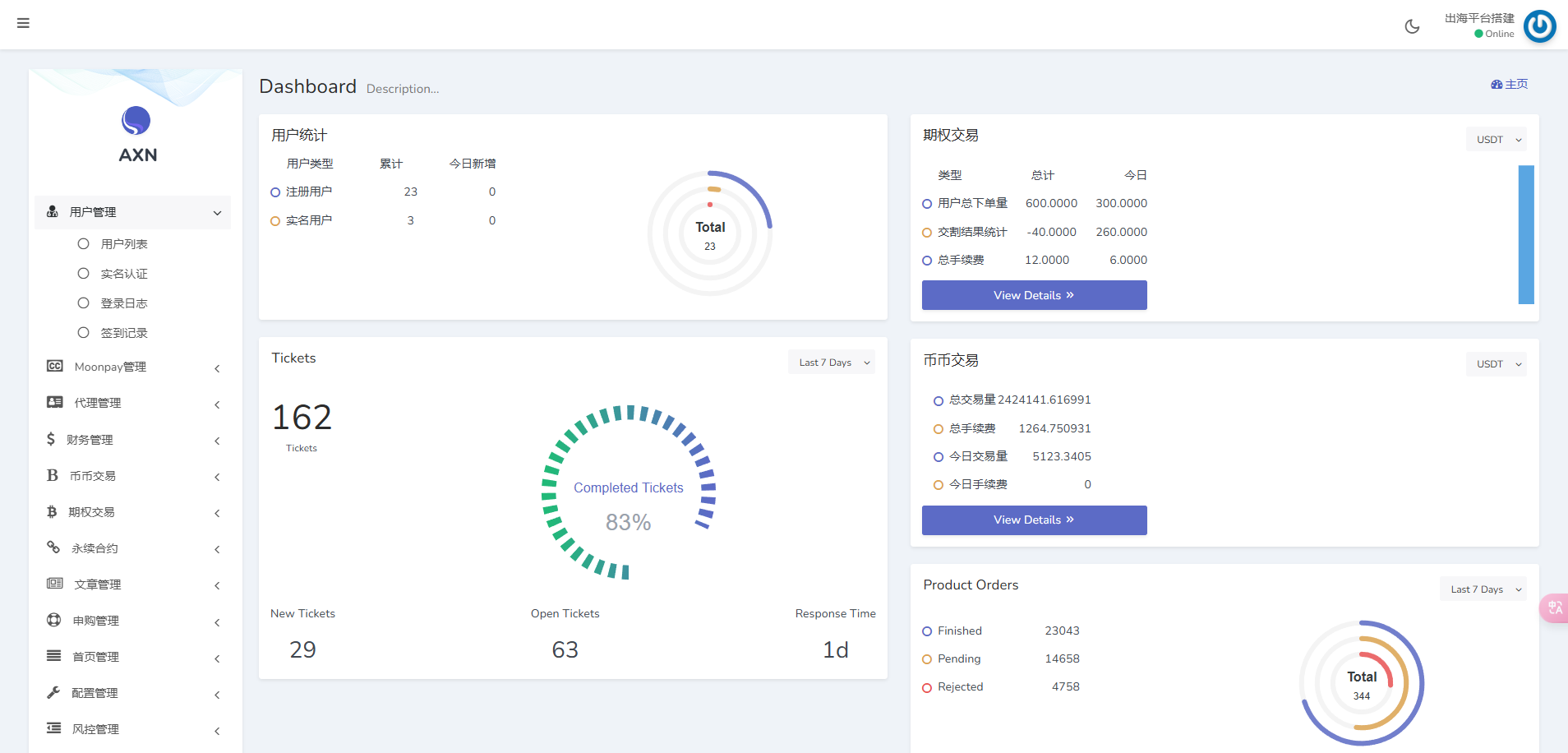Select the 用户列表 radio item
The height and width of the screenshot is (753, 1568).
pyautogui.click(x=84, y=244)
